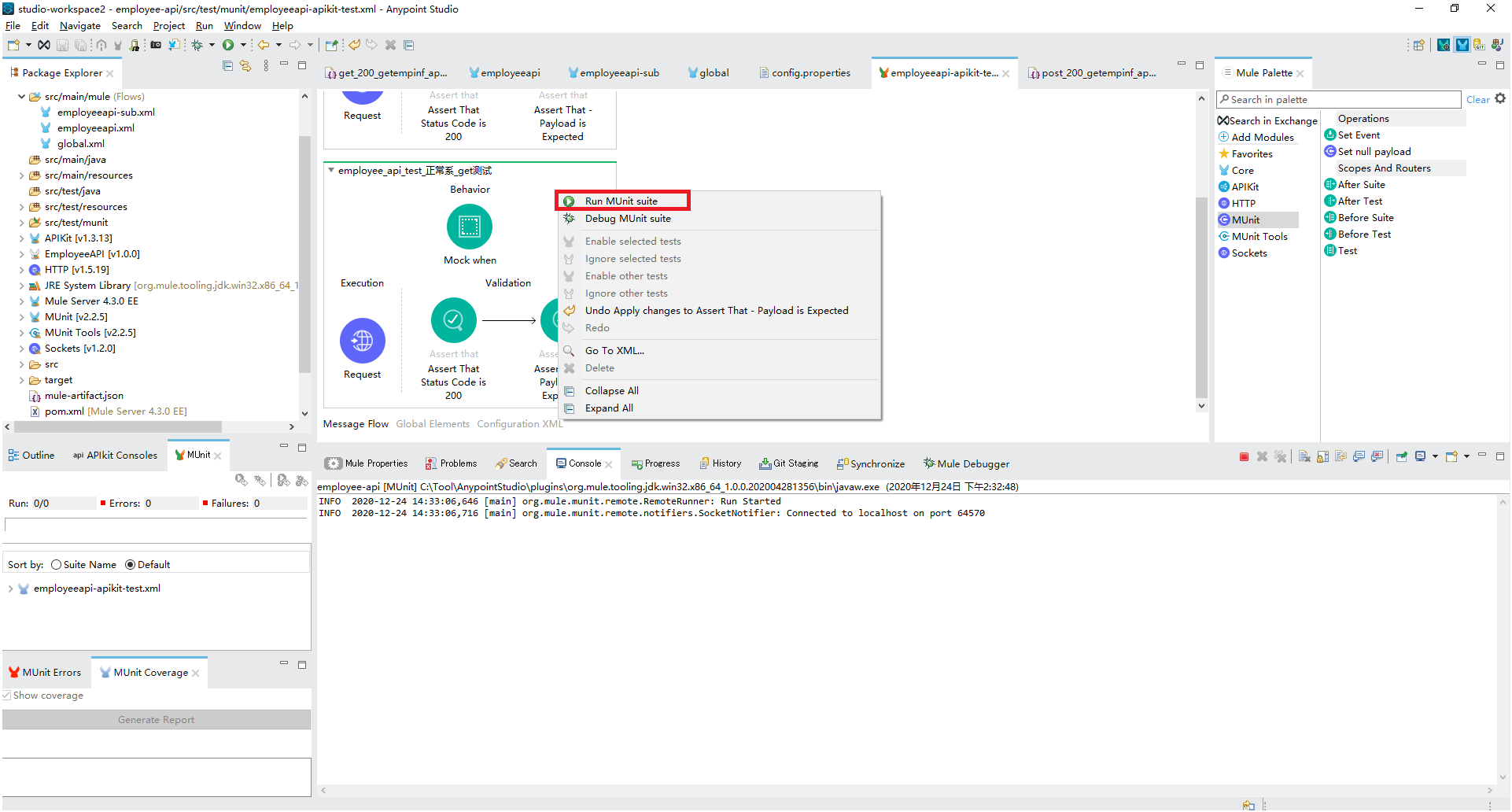
Task: Expand the src/test/munit folder
Action: pyautogui.click(x=21, y=223)
